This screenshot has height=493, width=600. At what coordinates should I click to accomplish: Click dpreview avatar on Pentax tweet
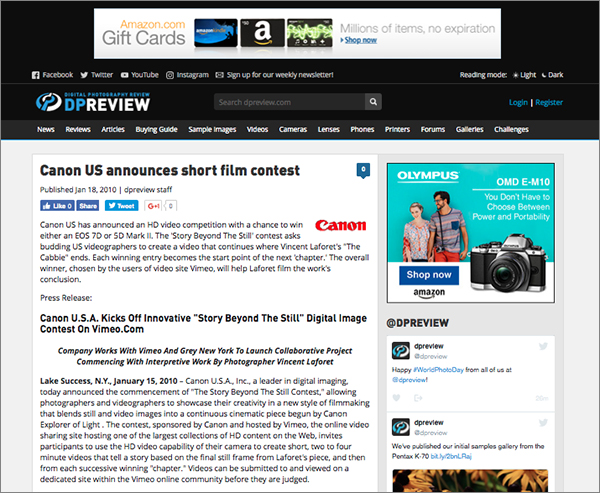click(401, 427)
